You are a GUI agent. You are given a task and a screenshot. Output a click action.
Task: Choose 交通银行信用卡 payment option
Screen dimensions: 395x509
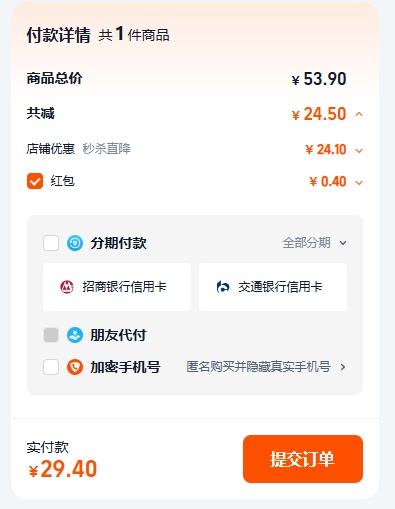pos(273,287)
